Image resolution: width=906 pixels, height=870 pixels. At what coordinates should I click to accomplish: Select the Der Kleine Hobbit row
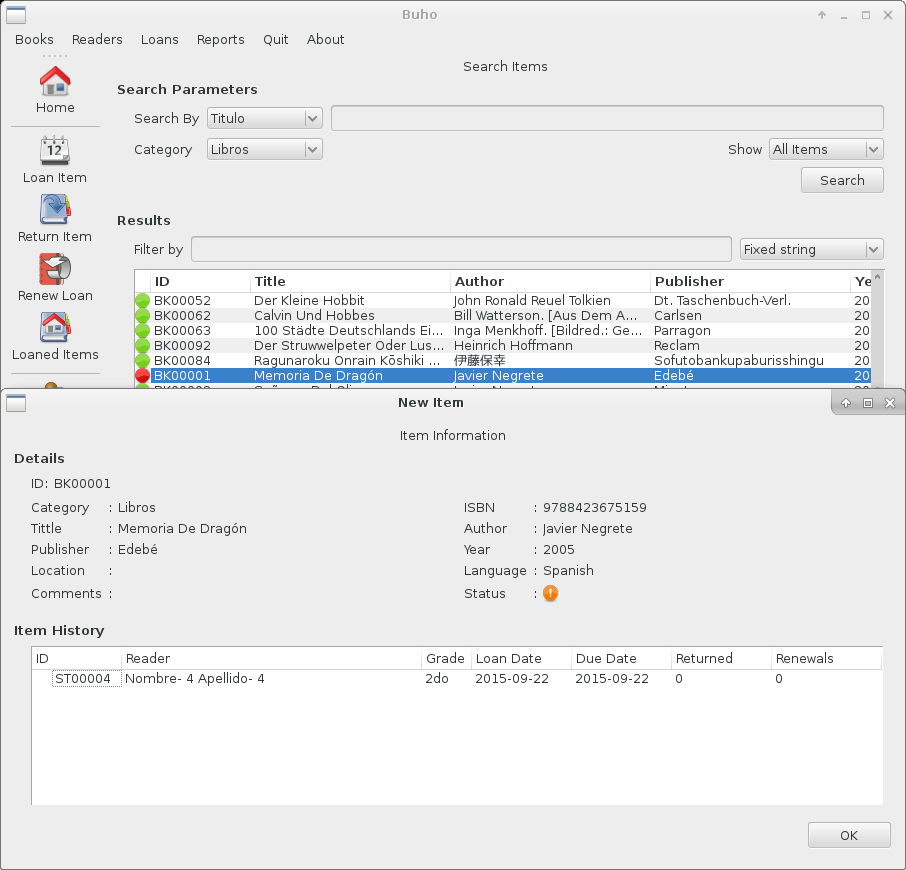tap(502, 300)
